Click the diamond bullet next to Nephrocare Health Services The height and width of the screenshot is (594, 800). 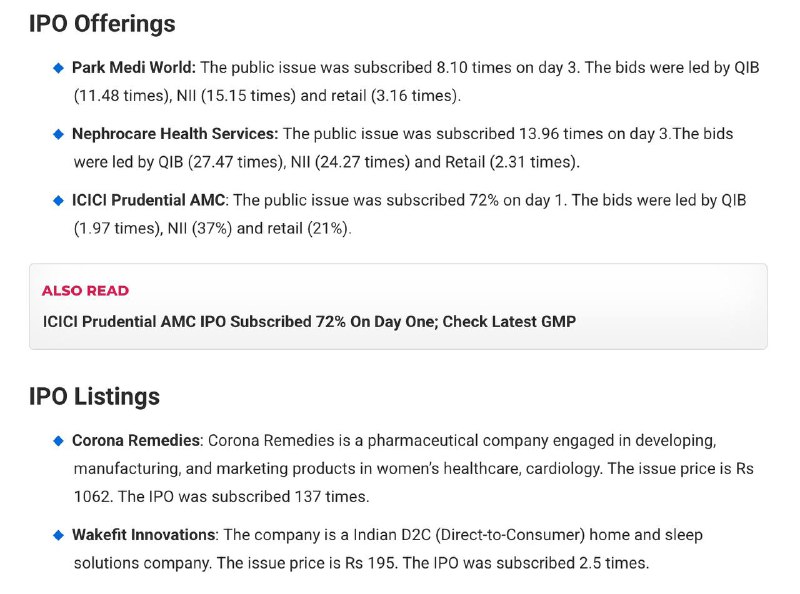(x=58, y=134)
